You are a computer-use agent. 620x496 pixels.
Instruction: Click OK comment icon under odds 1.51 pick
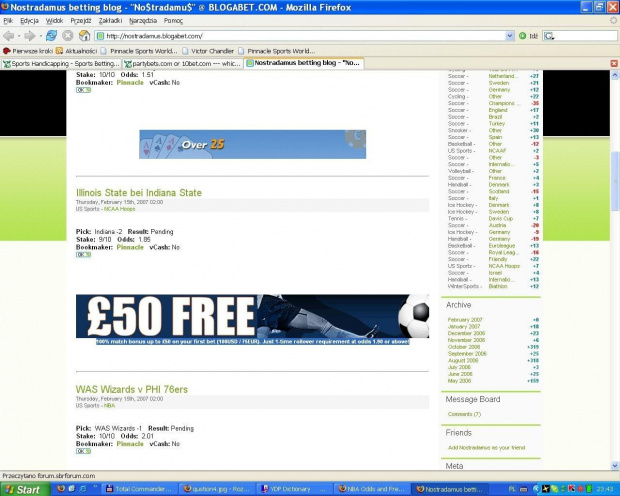tap(83, 90)
